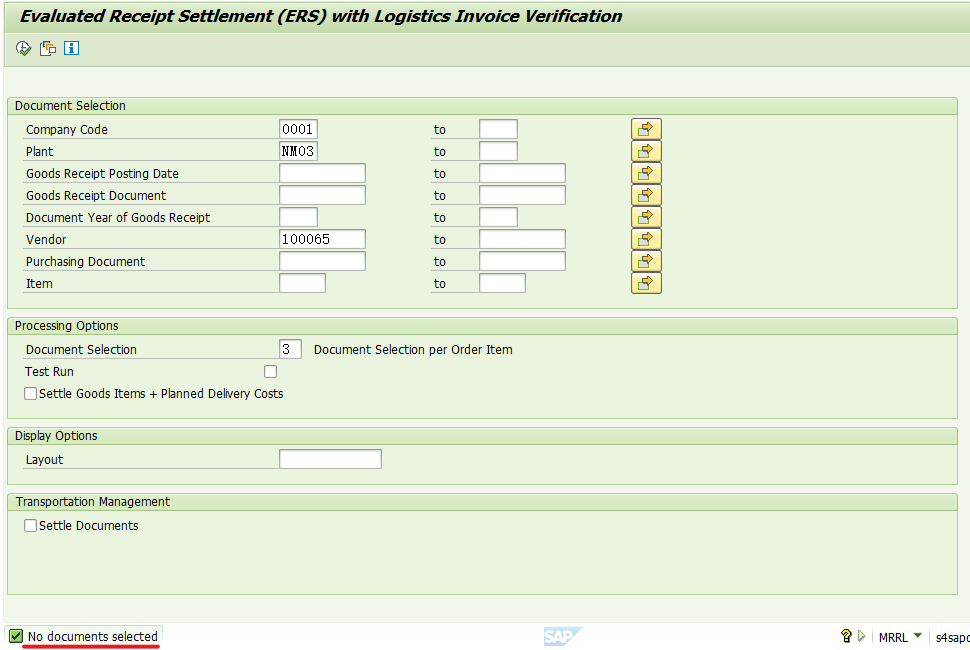Click the Company Code to field
The image size is (970, 650).
pyautogui.click(x=498, y=129)
